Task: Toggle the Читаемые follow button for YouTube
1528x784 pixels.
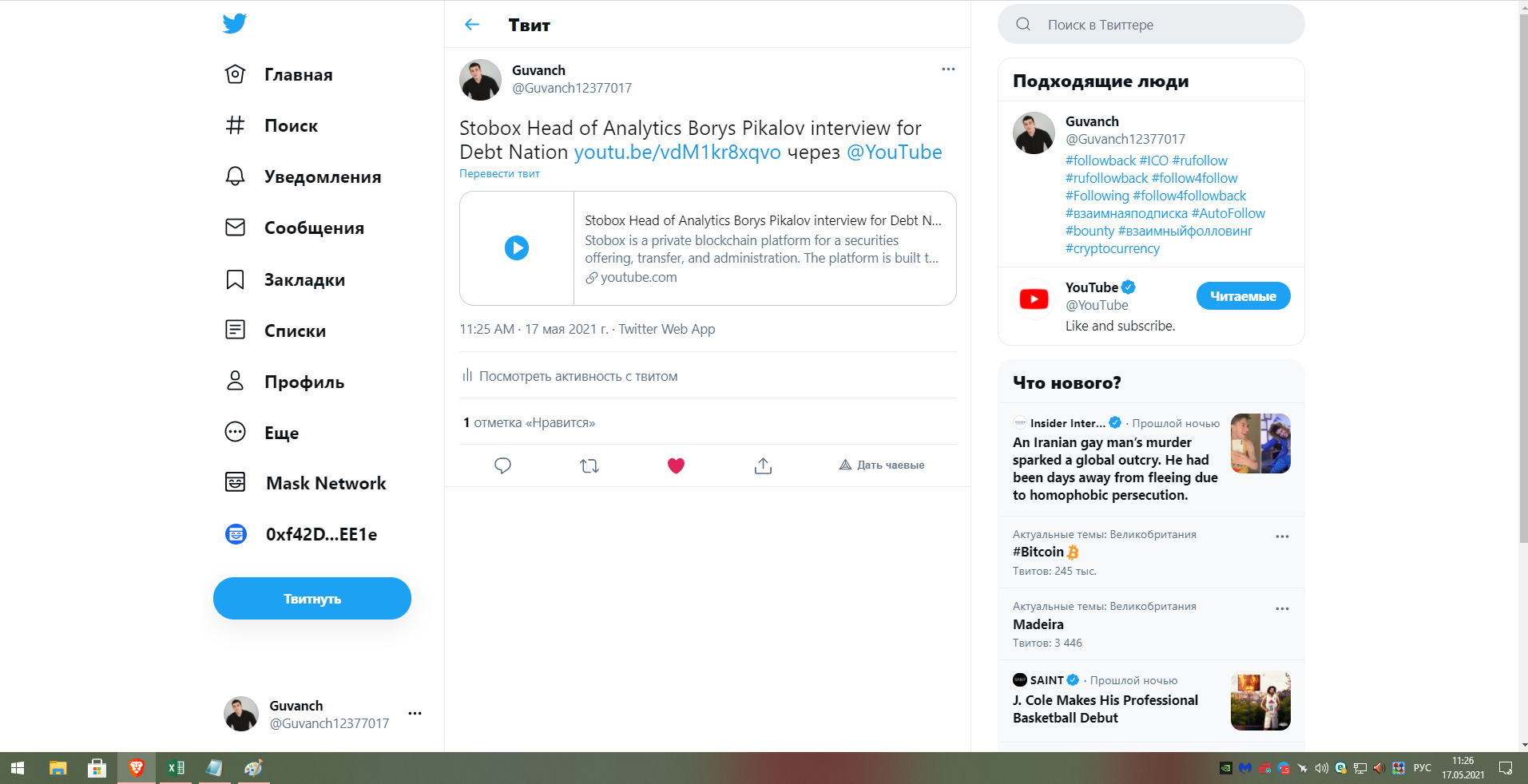Action: tap(1243, 296)
